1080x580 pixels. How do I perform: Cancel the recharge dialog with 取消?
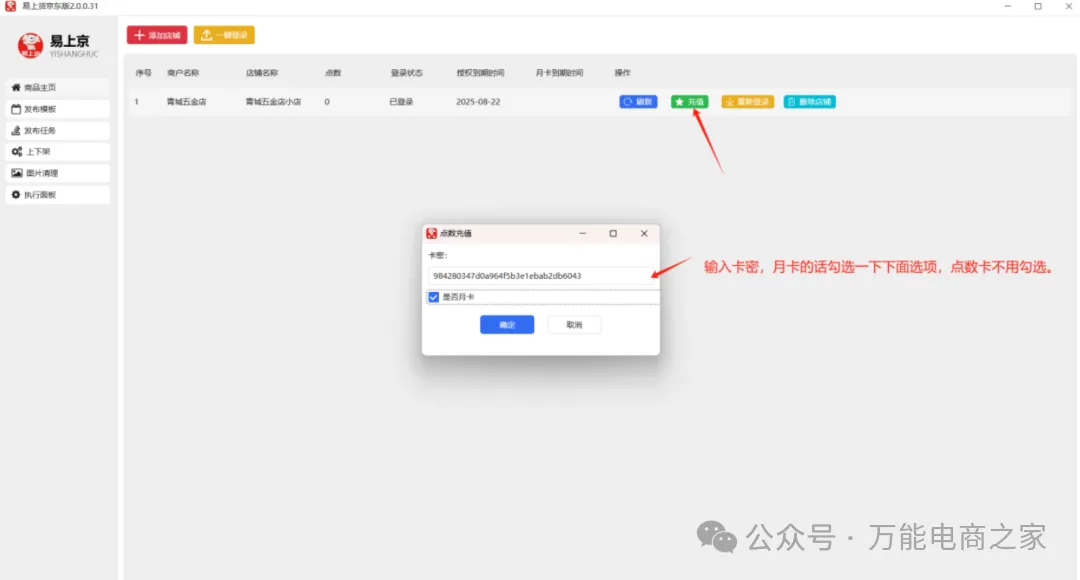[x=574, y=325]
